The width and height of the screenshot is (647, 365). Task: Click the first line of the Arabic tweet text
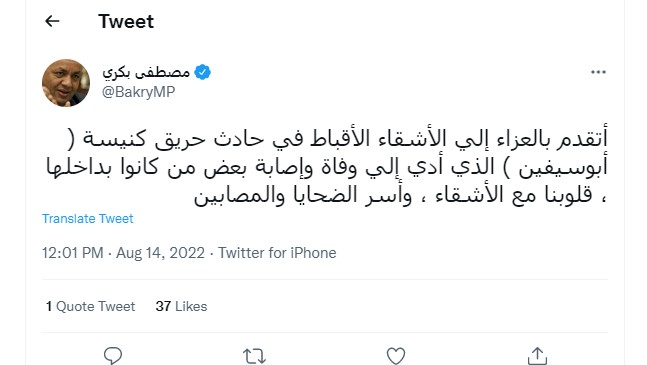[338, 139]
